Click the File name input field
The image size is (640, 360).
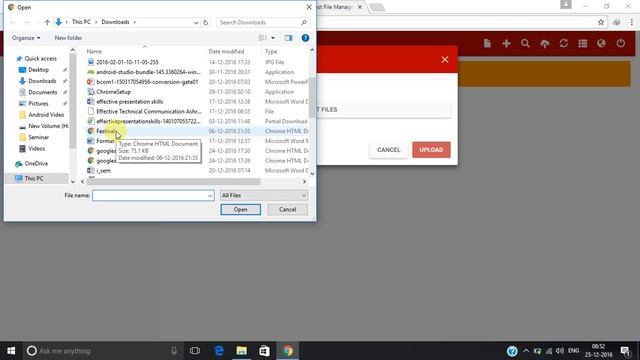150,196
